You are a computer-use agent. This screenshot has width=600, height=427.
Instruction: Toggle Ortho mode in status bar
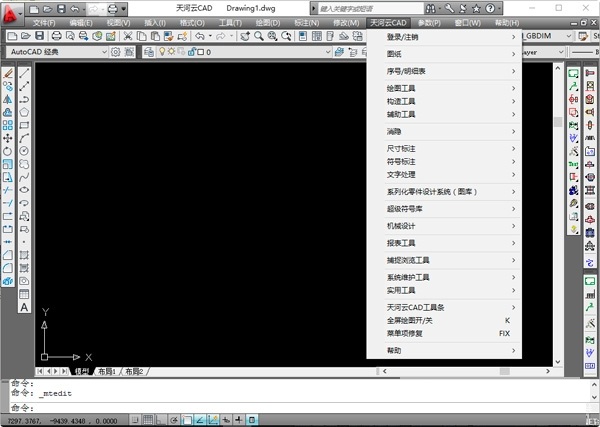161,420
